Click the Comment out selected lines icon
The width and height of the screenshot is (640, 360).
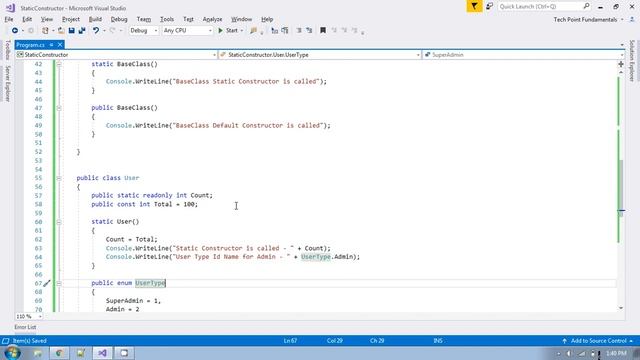click(x=275, y=31)
